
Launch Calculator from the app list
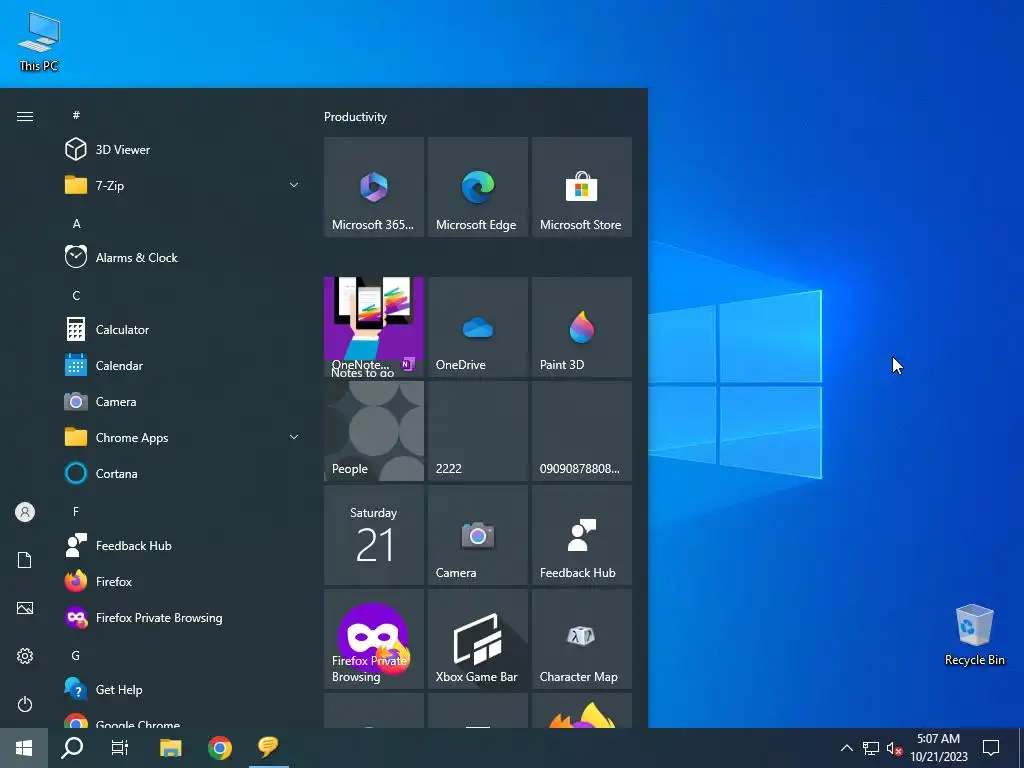click(x=181, y=329)
